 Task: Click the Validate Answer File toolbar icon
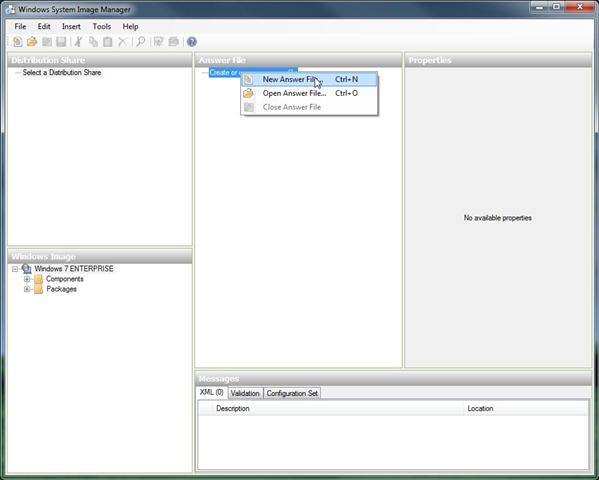(159, 42)
